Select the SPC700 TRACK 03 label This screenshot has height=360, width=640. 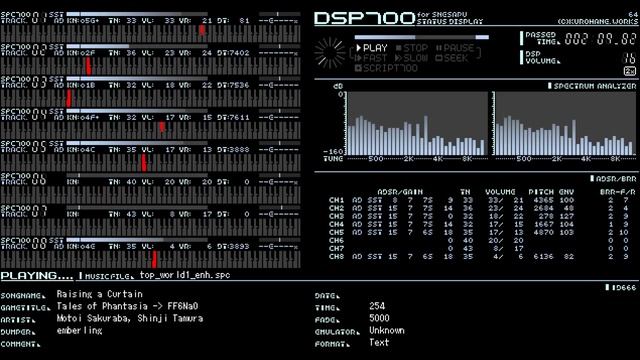point(24,82)
